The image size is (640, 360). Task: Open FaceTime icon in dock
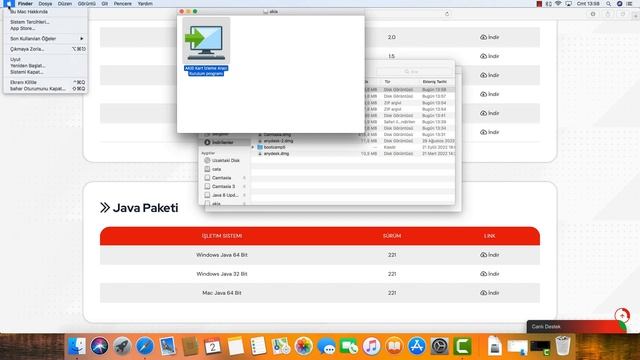(x=349, y=347)
